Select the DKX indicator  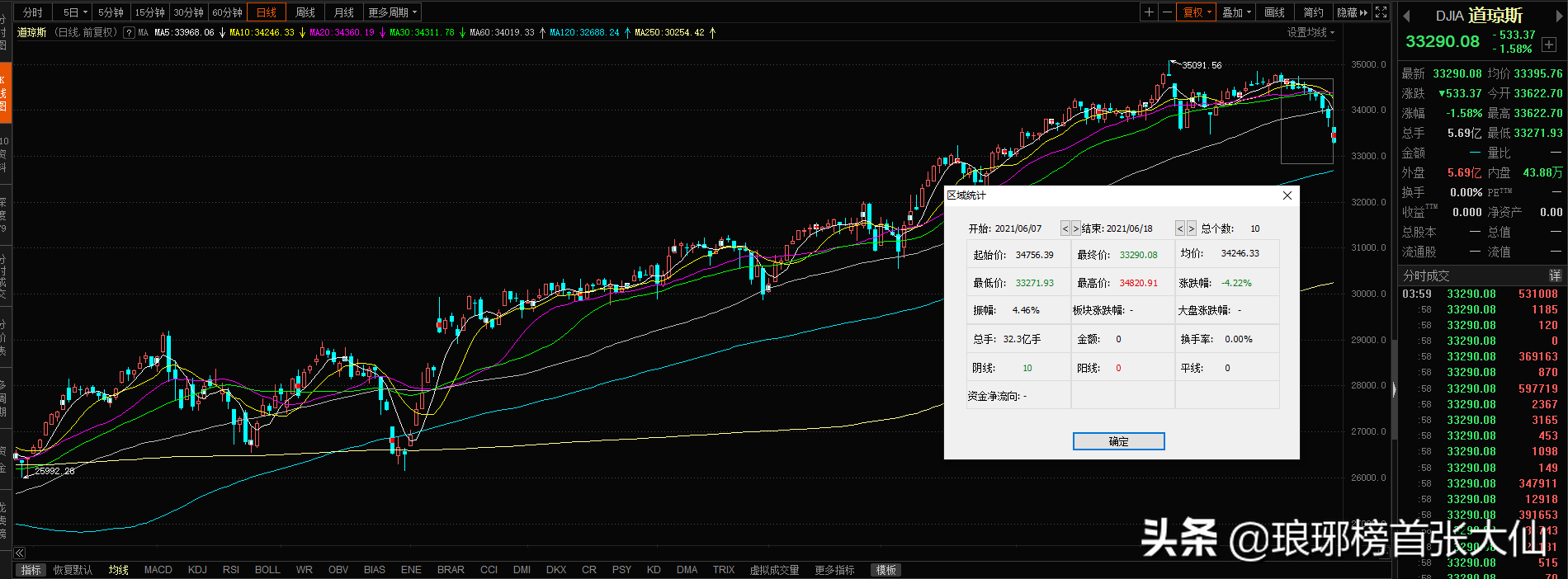(x=556, y=570)
